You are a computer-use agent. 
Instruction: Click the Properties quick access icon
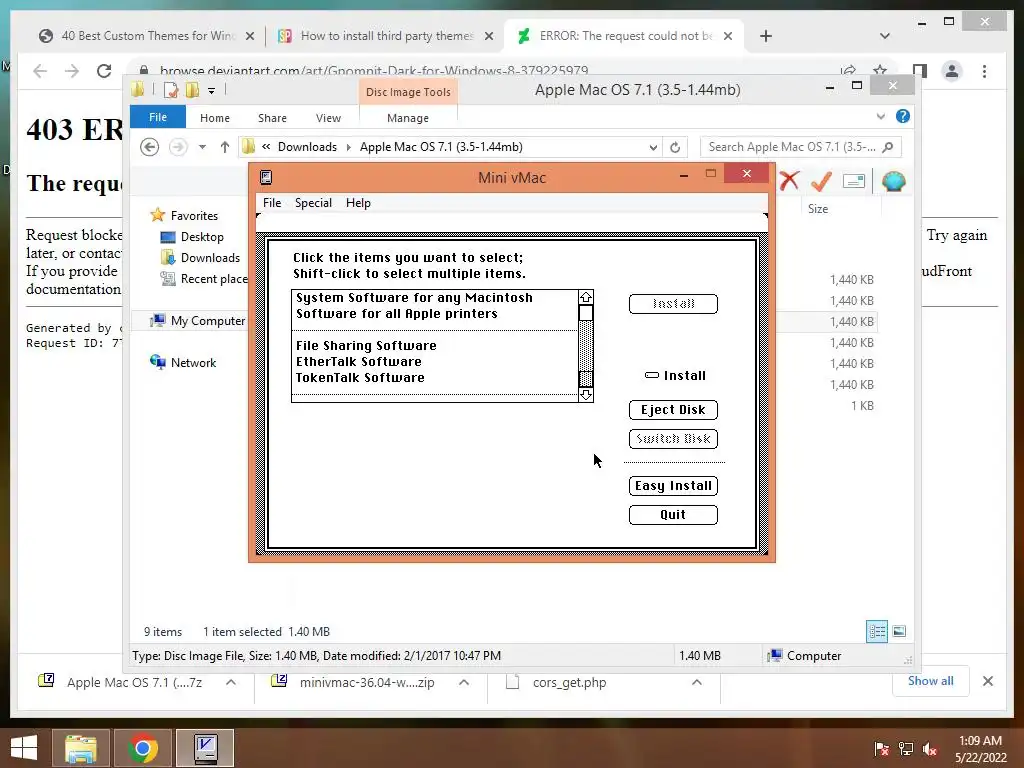click(x=171, y=90)
